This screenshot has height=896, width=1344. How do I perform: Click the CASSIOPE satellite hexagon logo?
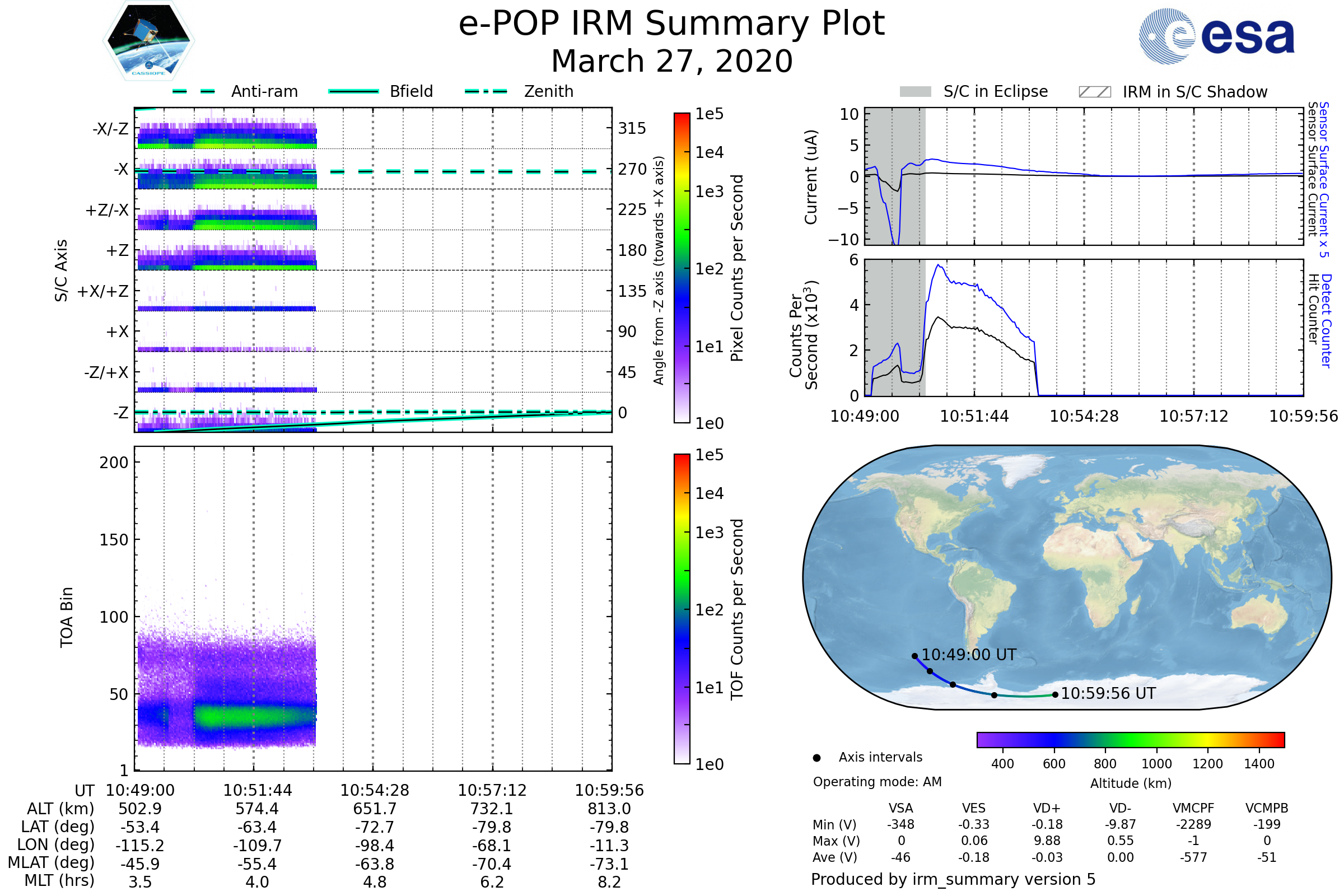pyautogui.click(x=148, y=41)
